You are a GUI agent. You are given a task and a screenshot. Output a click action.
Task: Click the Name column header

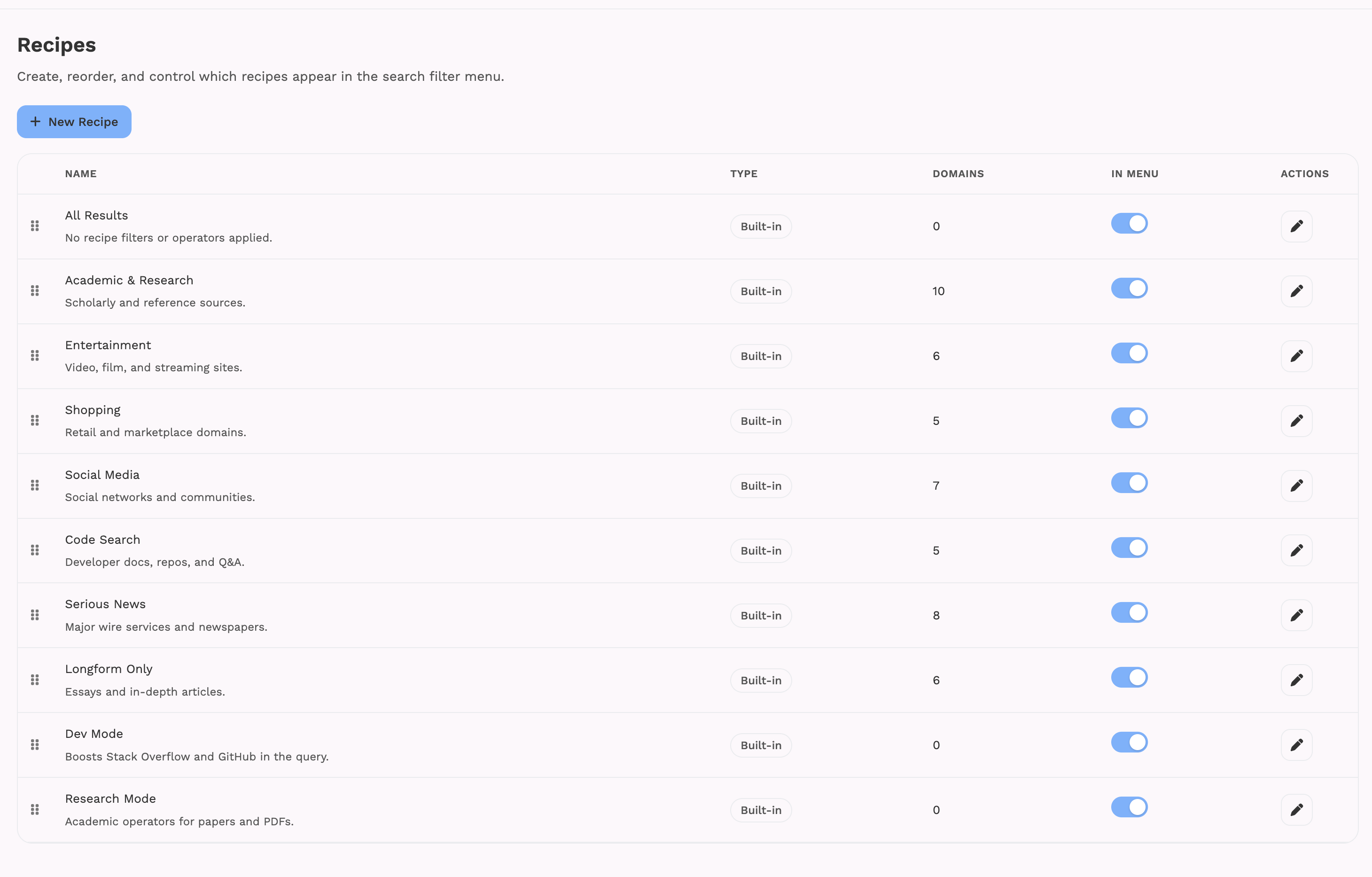pos(81,174)
